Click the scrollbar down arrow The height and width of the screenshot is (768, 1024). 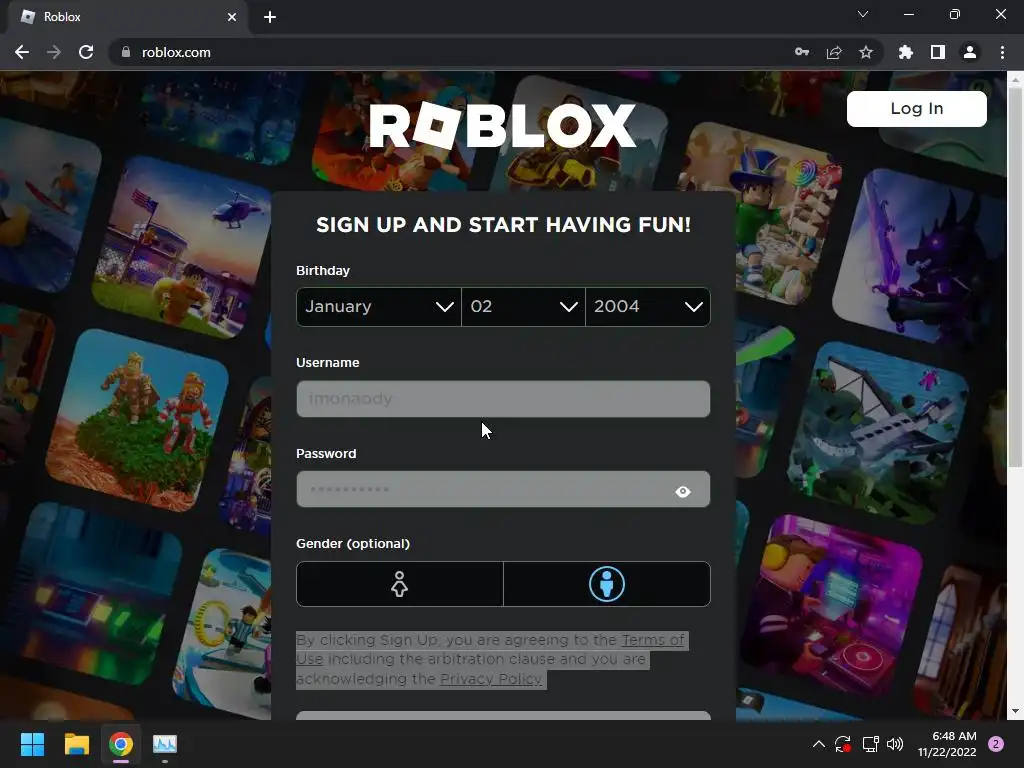point(1015,711)
